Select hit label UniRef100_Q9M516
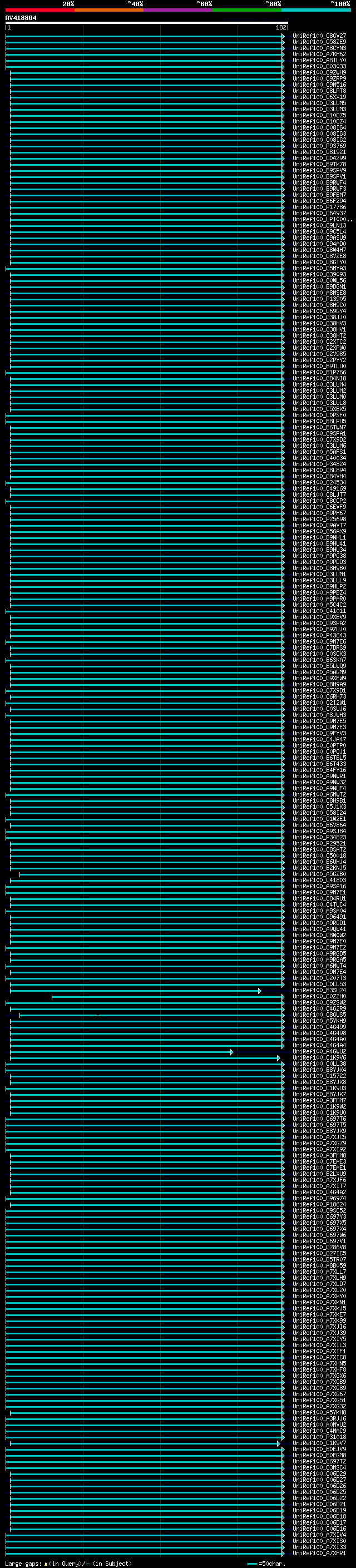The image size is (356, 1568). tap(319, 85)
